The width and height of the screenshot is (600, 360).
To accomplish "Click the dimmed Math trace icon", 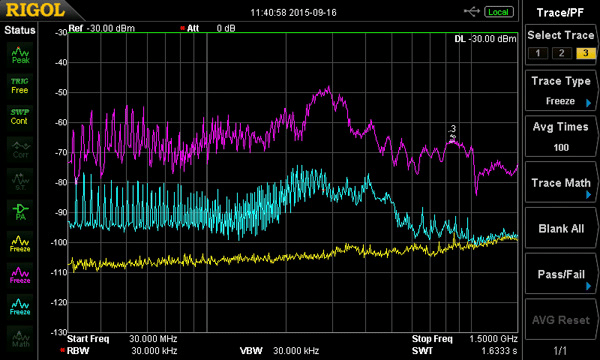I will tap(20, 338).
